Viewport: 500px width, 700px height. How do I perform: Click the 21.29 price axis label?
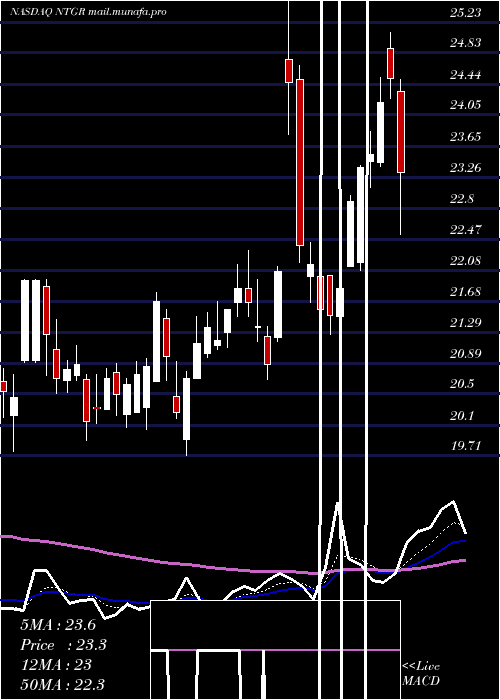(466, 323)
